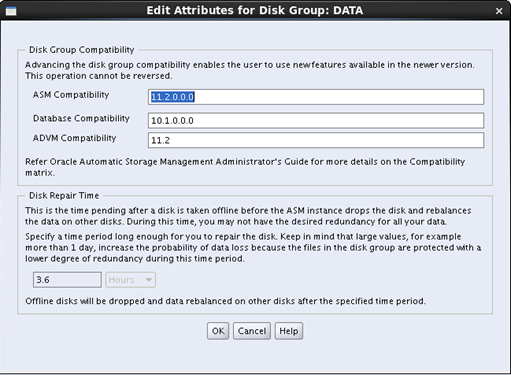The width and height of the screenshot is (511, 375).
Task: Click the window menu icon in title bar
Action: 11,11
